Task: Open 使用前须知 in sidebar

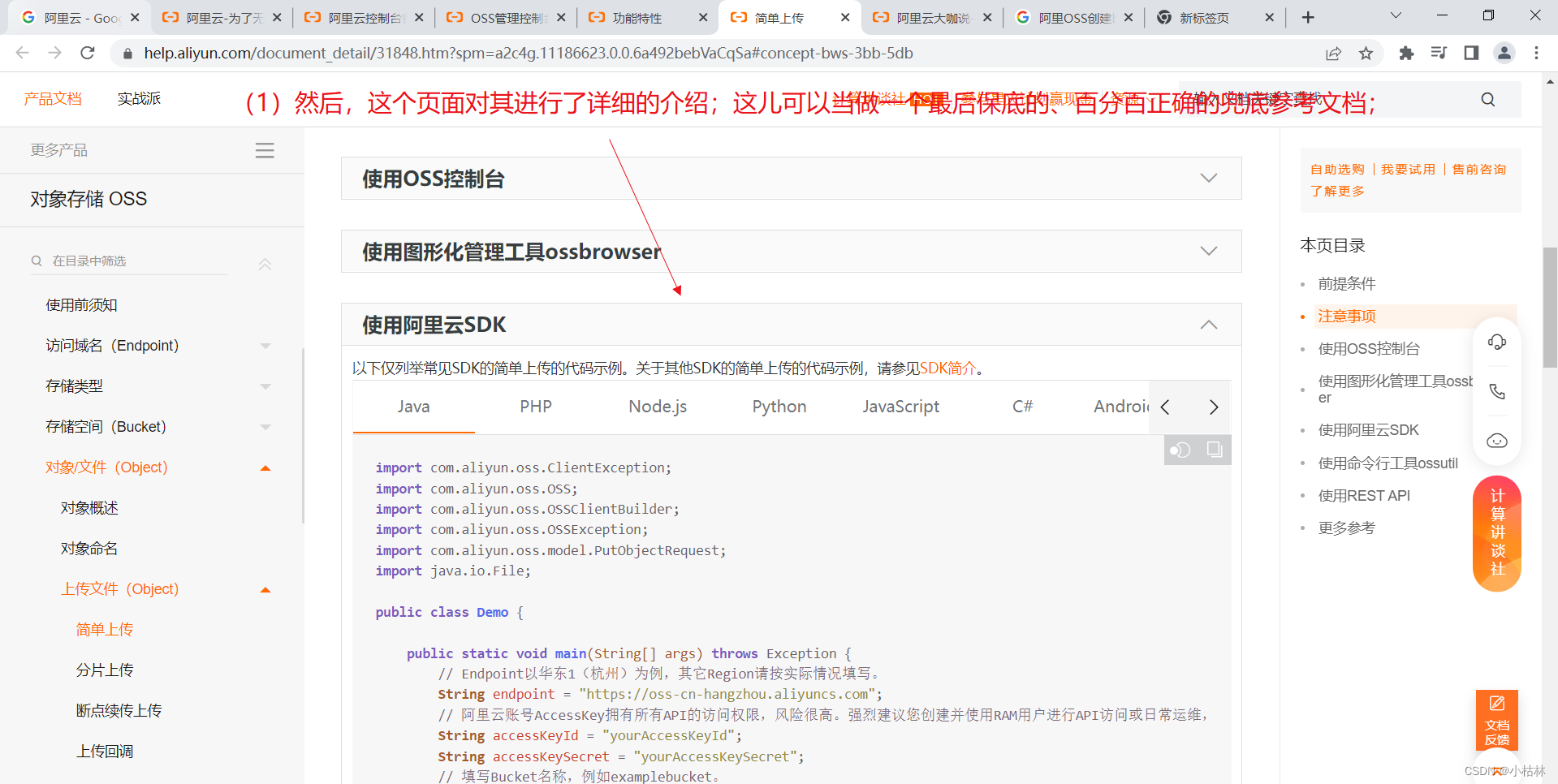Action: click(81, 305)
